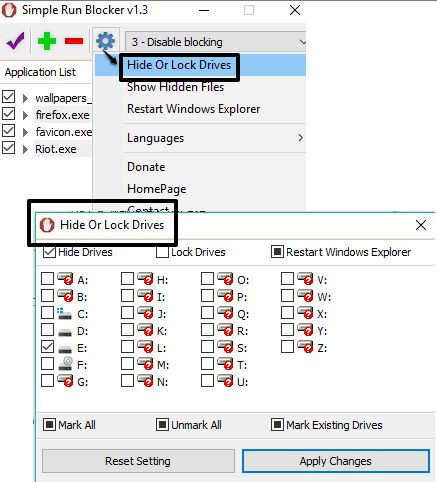Open the Languages submenu arrow

(x=300, y=138)
